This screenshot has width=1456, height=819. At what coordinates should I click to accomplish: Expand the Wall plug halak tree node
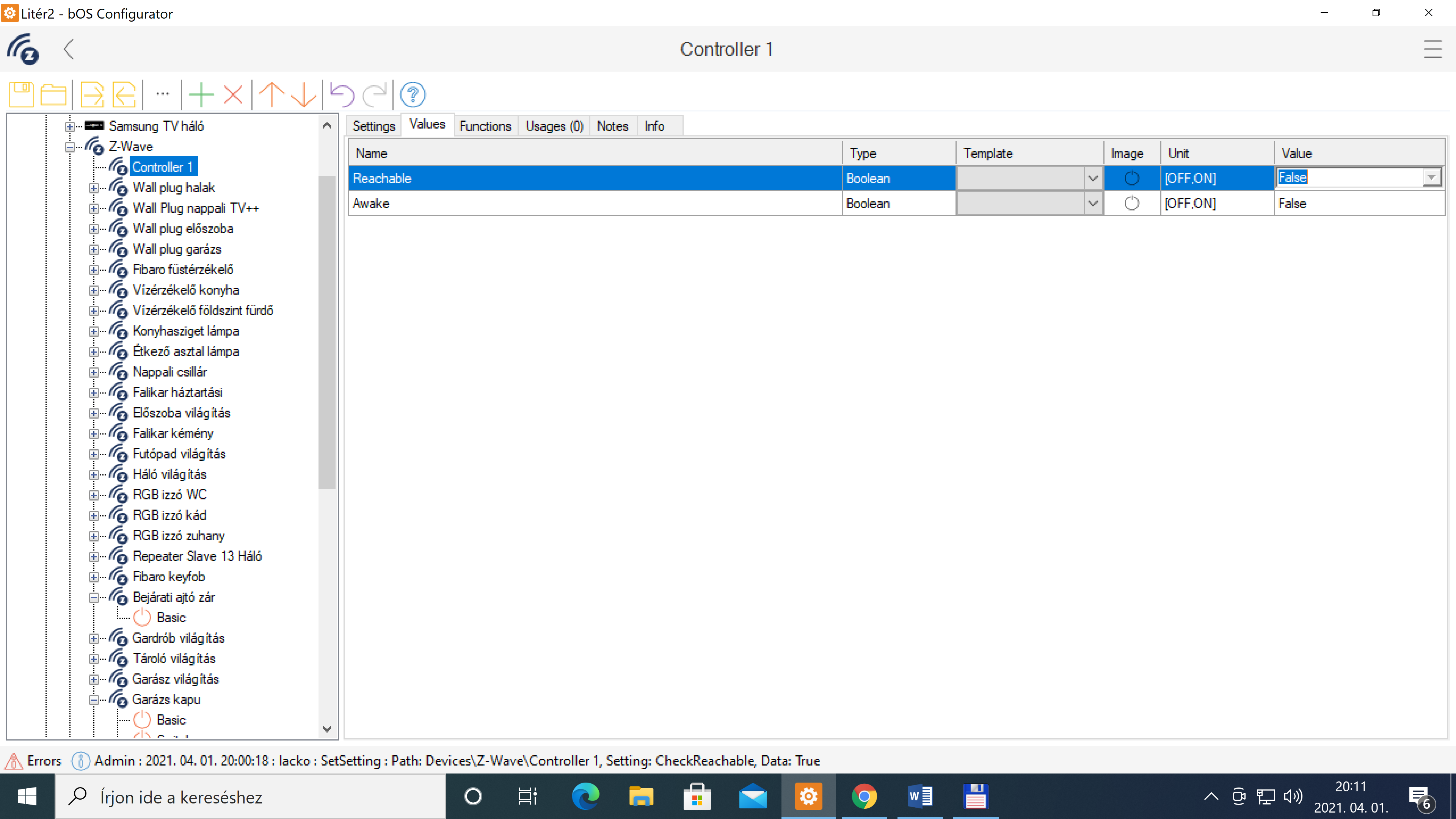[94, 188]
